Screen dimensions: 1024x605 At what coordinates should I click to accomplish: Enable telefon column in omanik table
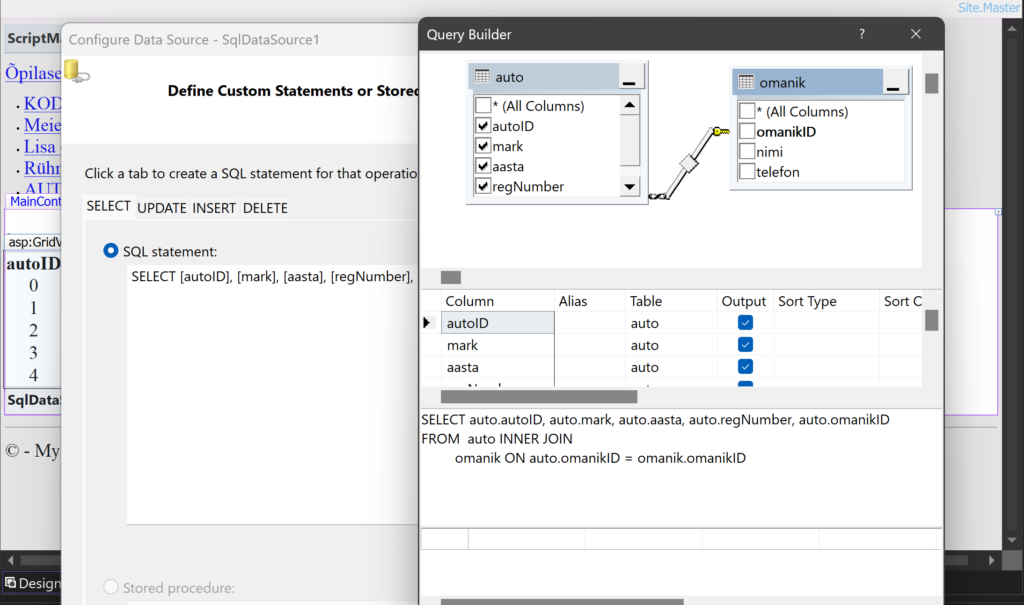coord(747,172)
